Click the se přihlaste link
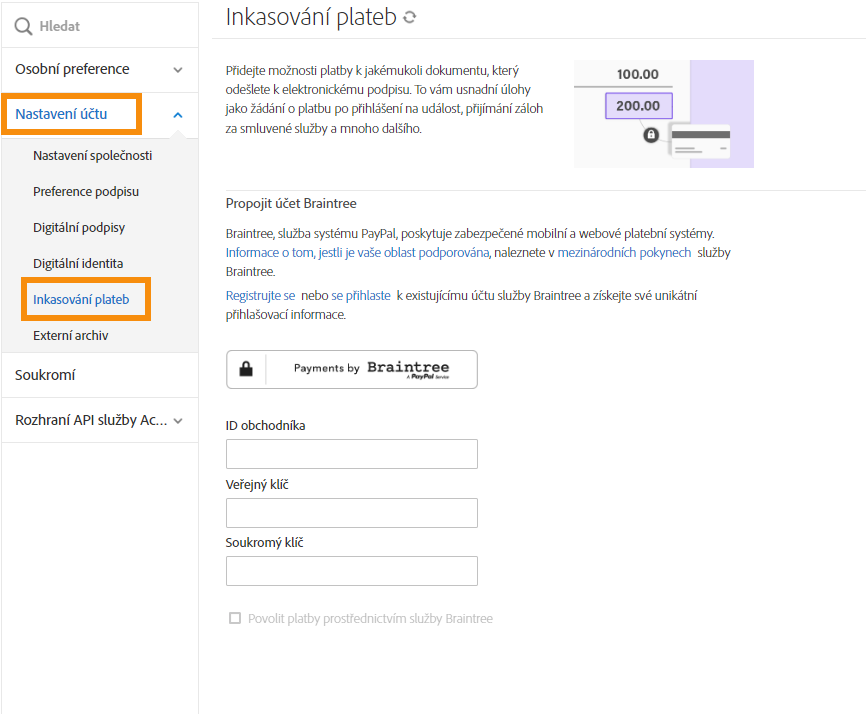Screen dimensions: 866x714 coord(361,296)
